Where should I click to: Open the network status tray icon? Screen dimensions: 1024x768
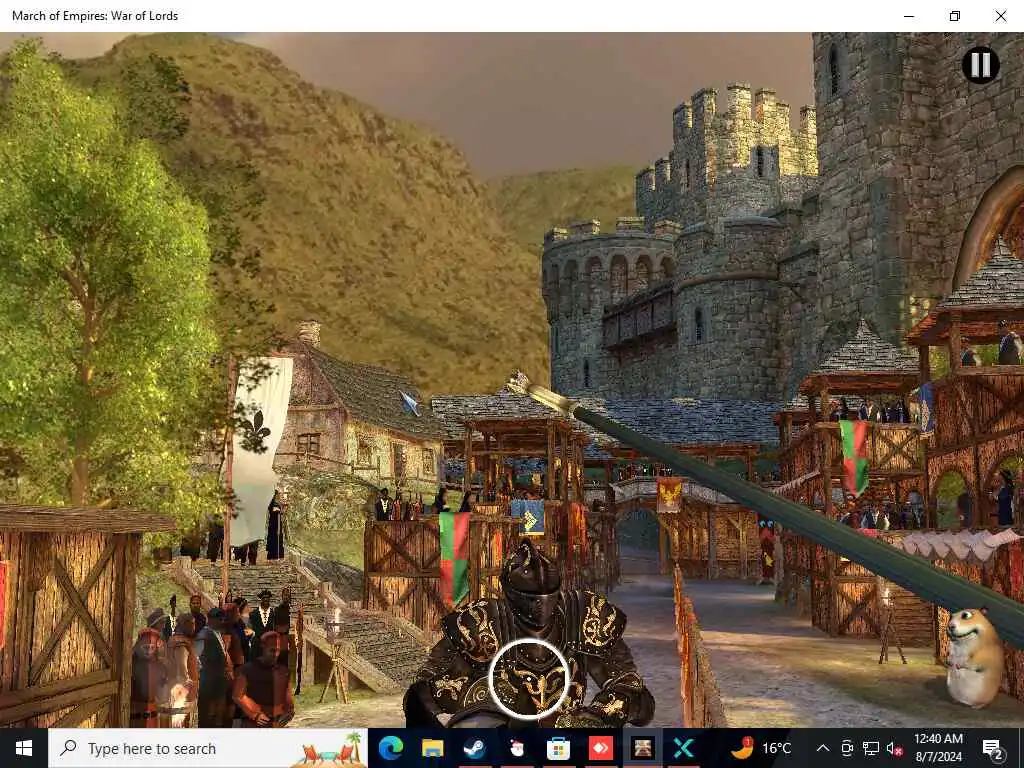click(871, 748)
